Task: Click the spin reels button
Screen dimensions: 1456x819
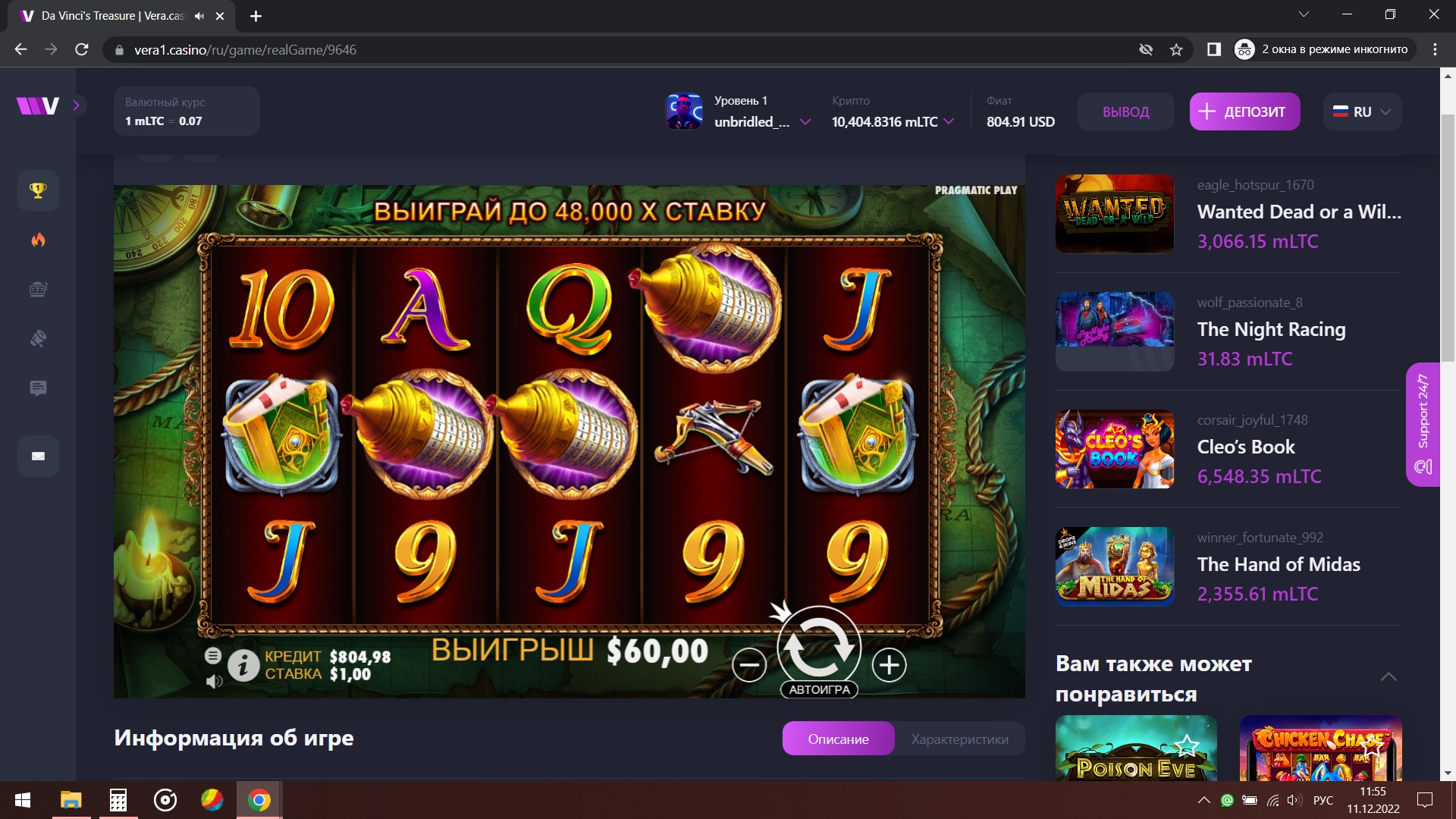Action: (819, 646)
